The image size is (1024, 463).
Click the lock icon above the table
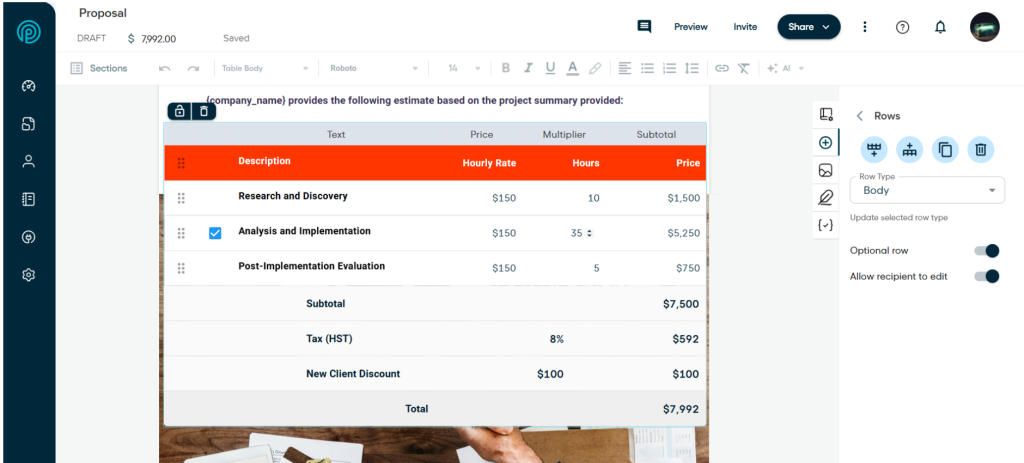(179, 111)
